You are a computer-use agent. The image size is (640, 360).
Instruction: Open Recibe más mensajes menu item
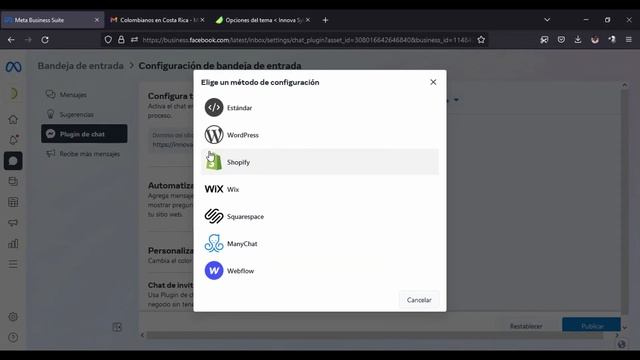coord(84,154)
